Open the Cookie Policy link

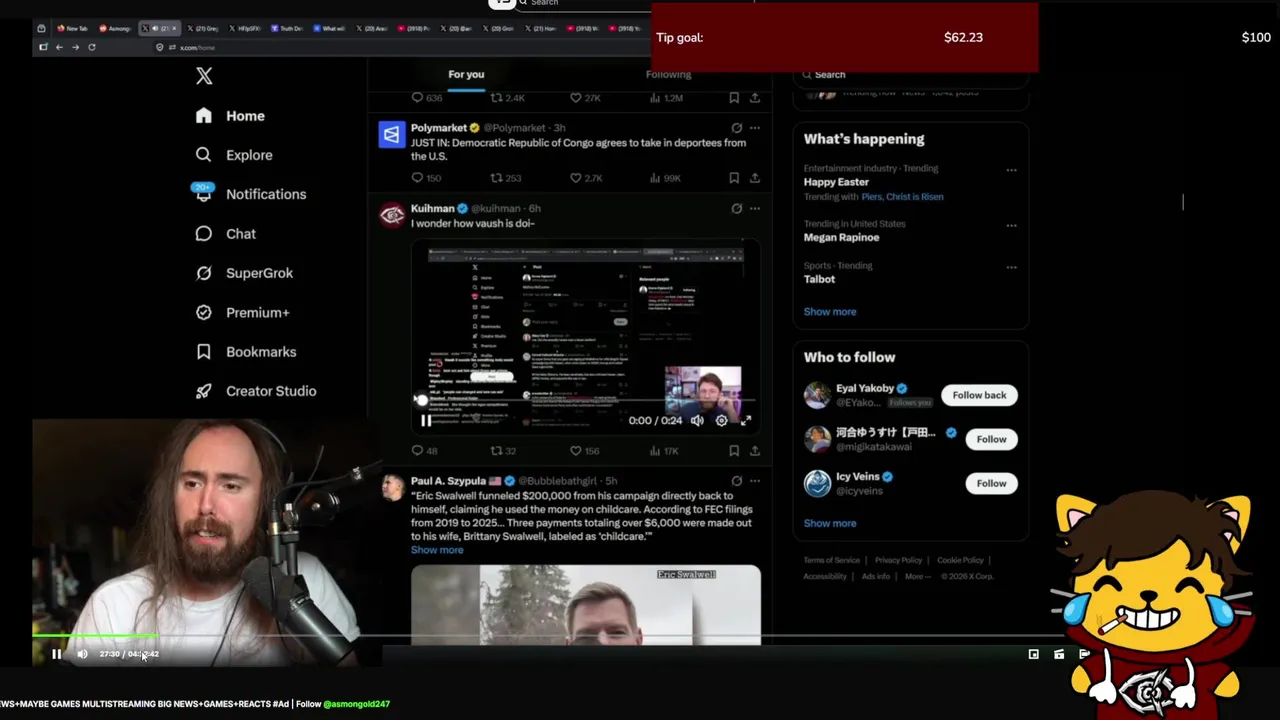pyautogui.click(x=960, y=560)
